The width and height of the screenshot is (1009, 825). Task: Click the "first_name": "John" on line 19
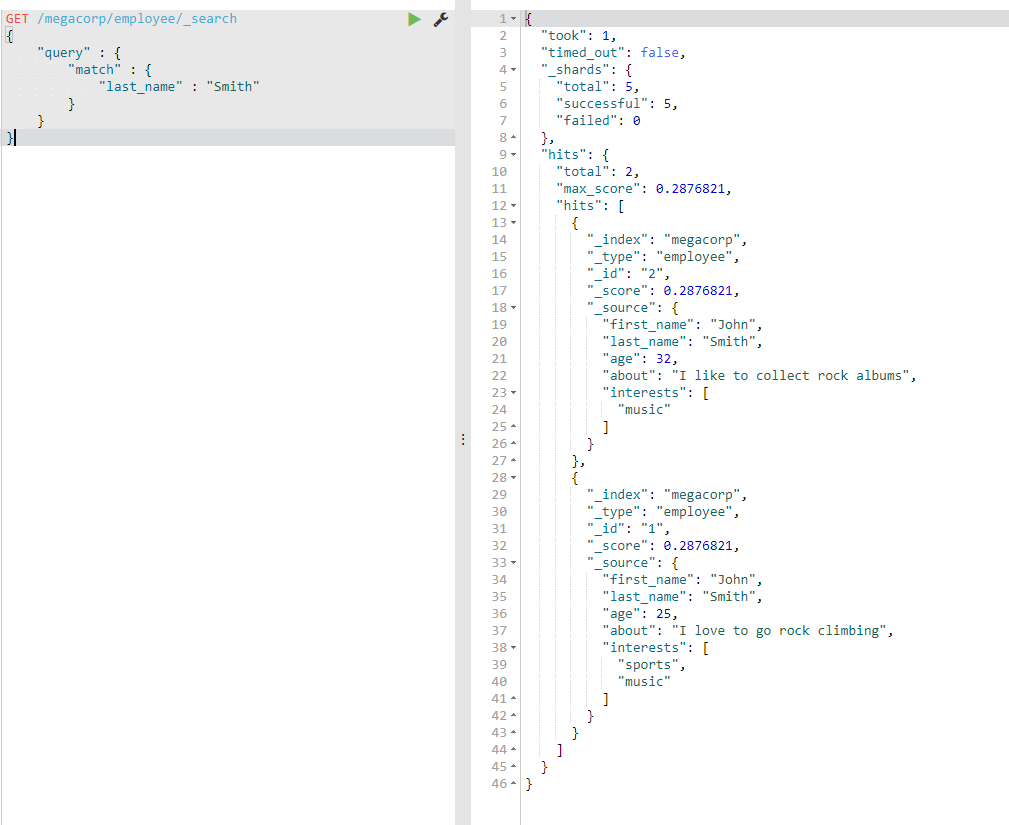point(680,324)
